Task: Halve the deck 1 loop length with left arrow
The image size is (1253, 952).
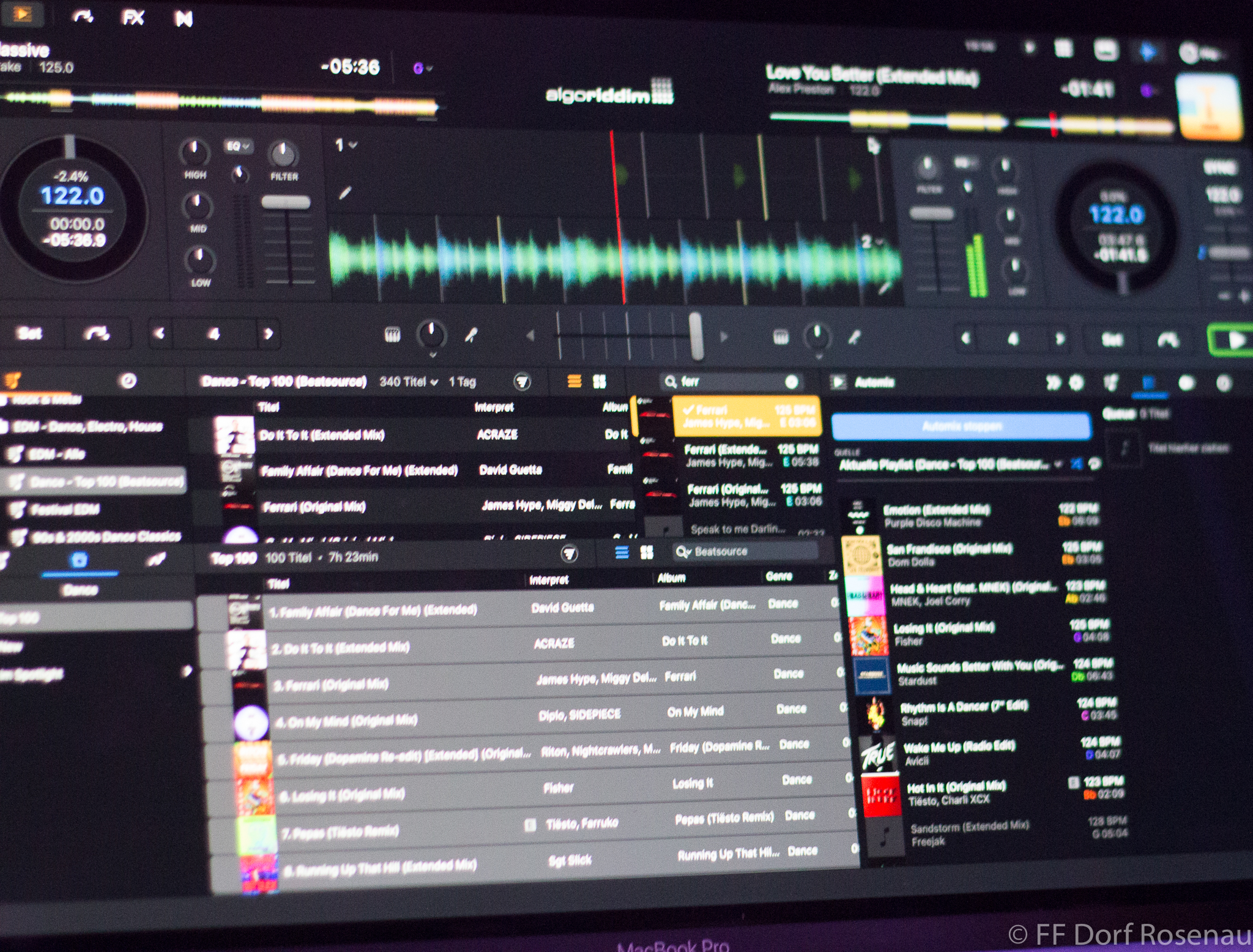Action: point(160,333)
